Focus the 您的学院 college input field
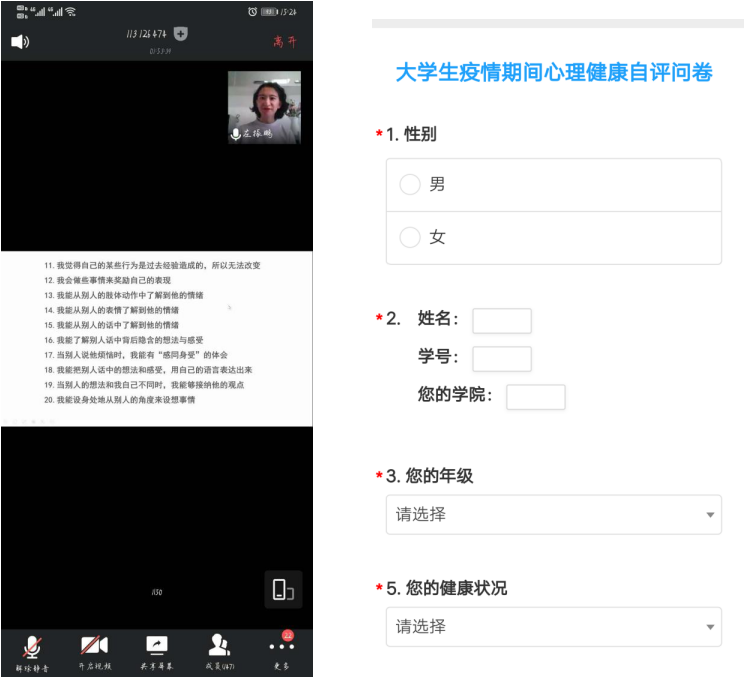Image resolution: width=753 pixels, height=677 pixels. pos(535,397)
